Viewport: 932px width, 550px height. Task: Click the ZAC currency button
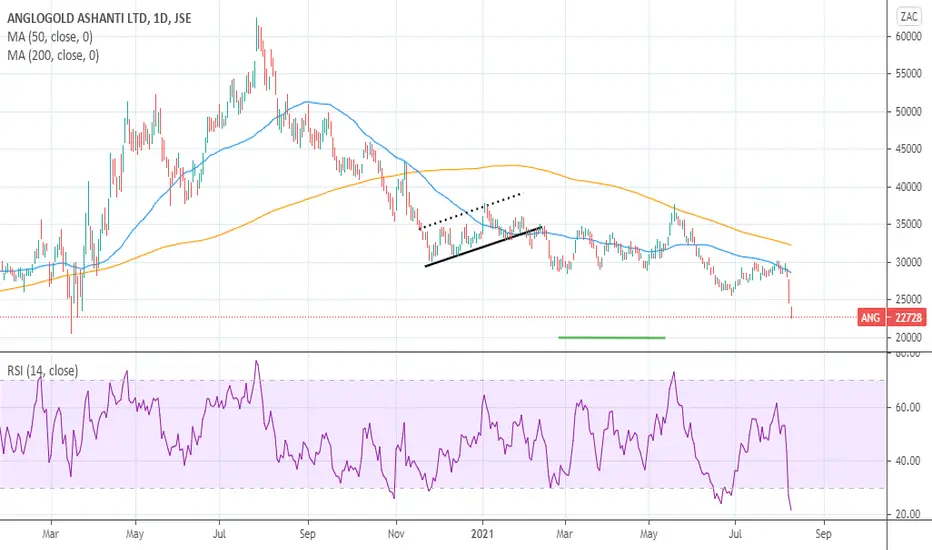pyautogui.click(x=909, y=16)
